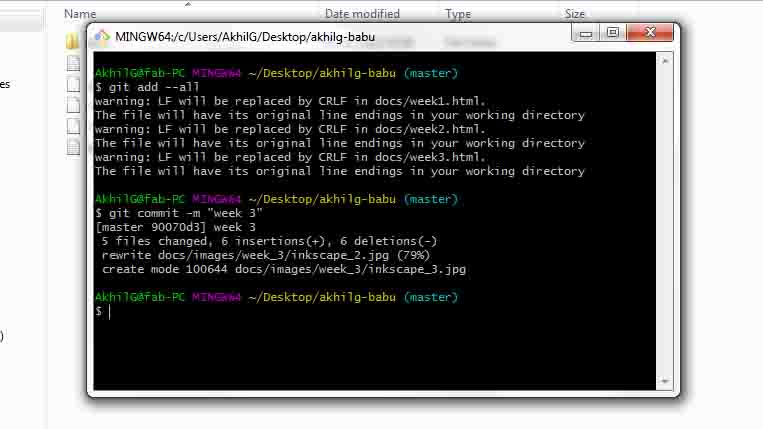Click the 'git commit -m "week 3"' line
The width and height of the screenshot is (763, 429).
click(x=179, y=213)
